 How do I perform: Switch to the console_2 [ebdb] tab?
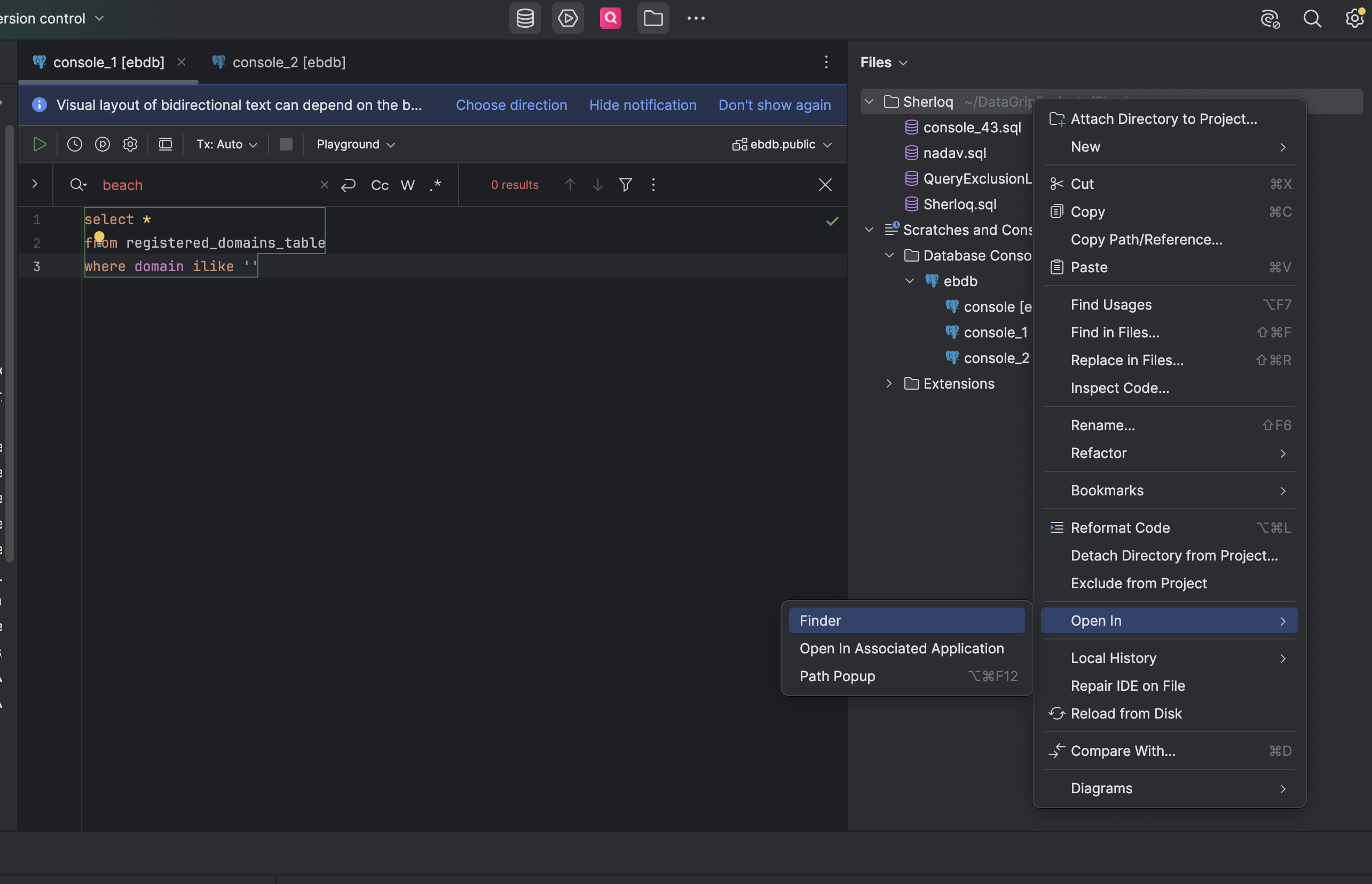point(288,62)
